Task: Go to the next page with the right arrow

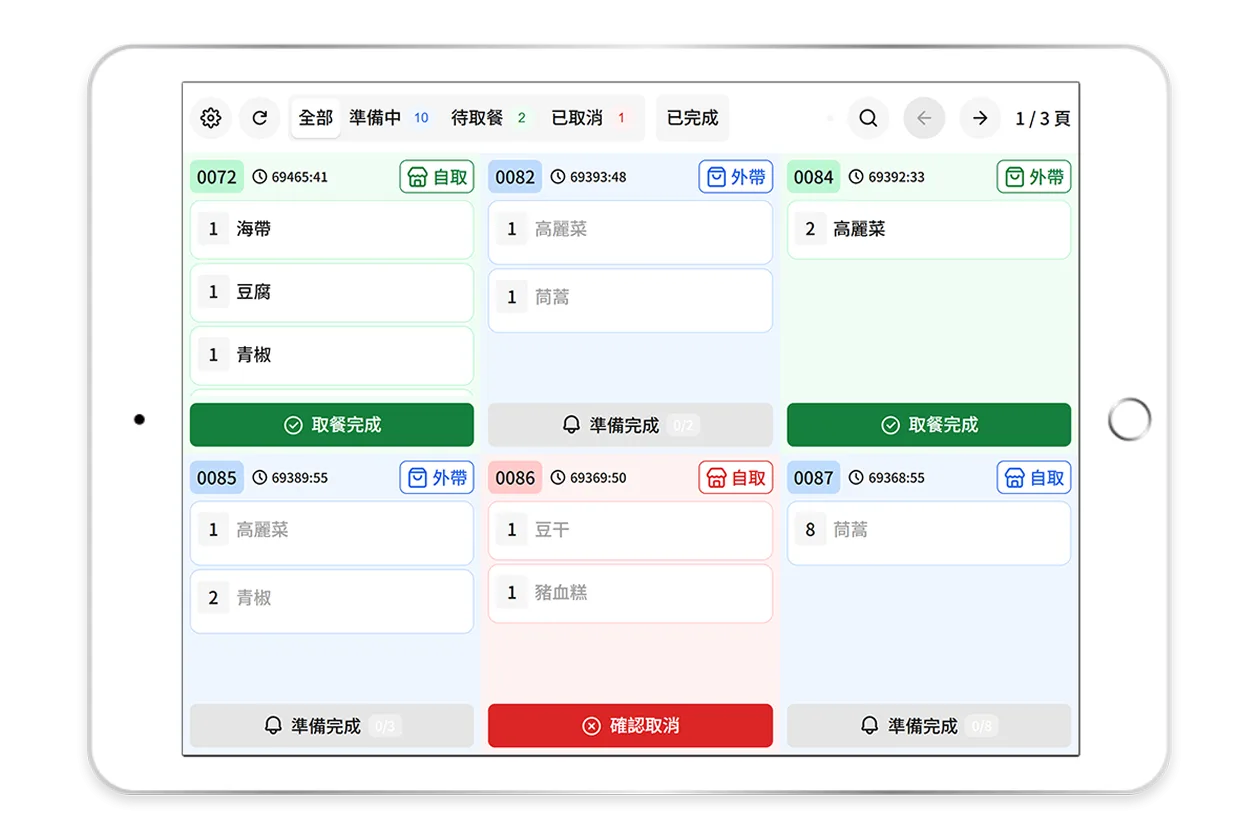Action: pos(980,118)
